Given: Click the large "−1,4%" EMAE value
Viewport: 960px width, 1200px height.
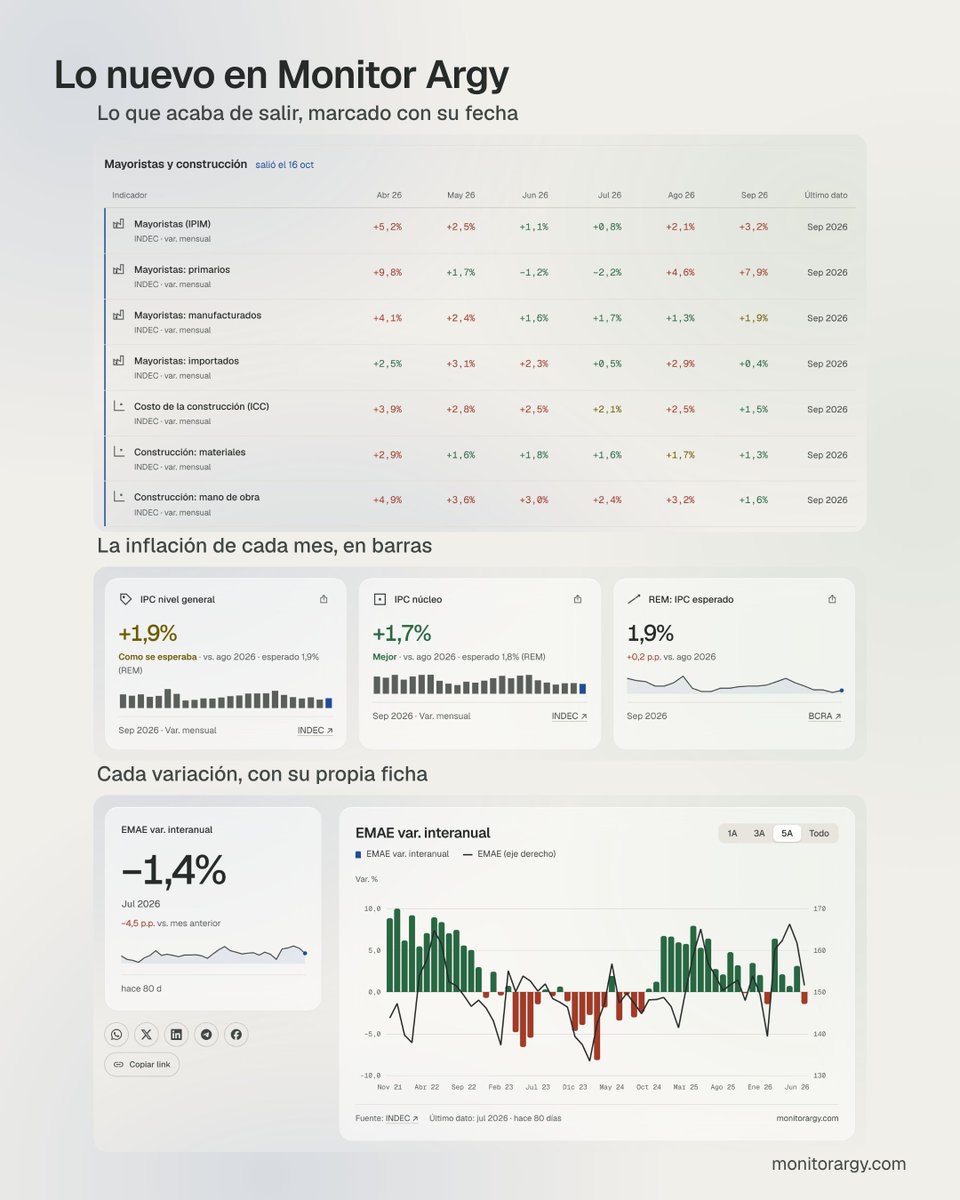Looking at the screenshot, I should click(x=173, y=871).
